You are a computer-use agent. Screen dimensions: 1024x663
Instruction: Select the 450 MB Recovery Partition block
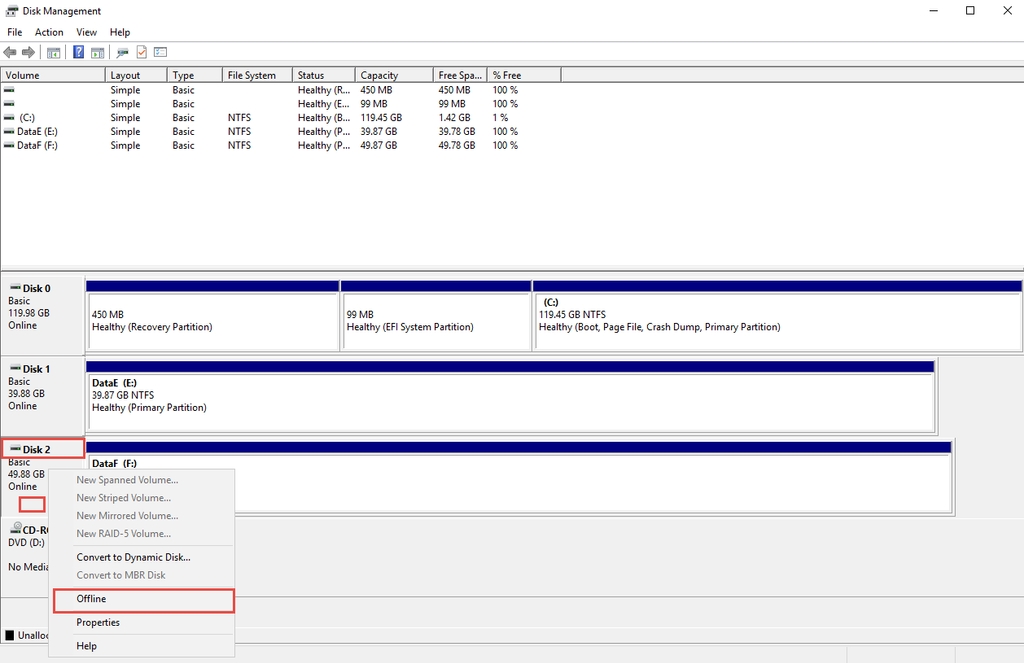tap(212, 320)
